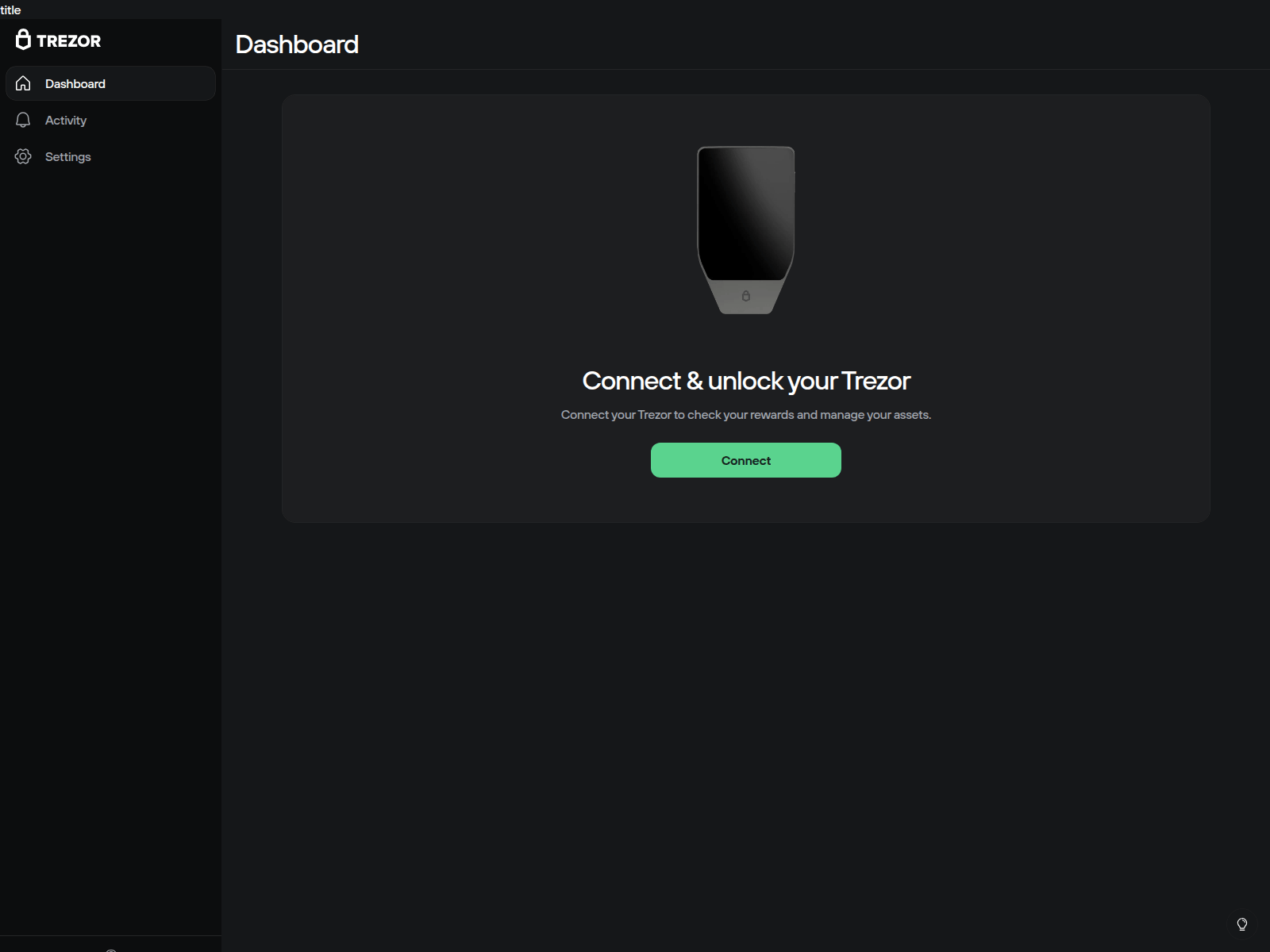Screen dimensions: 1270x952
Task: Click the "Connect & unlock your Trezor" heading
Action: pos(745,381)
